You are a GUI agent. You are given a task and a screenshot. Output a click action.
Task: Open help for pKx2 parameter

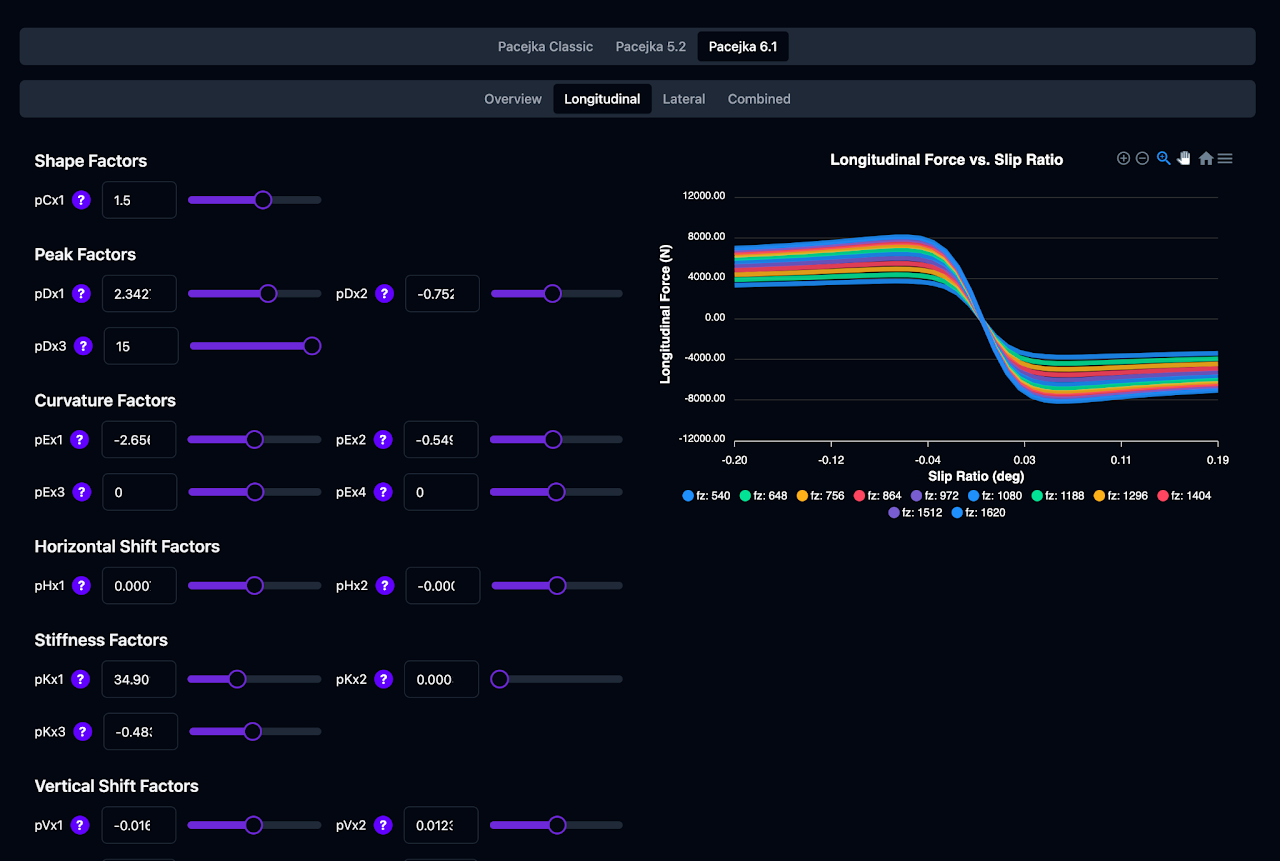tap(384, 680)
